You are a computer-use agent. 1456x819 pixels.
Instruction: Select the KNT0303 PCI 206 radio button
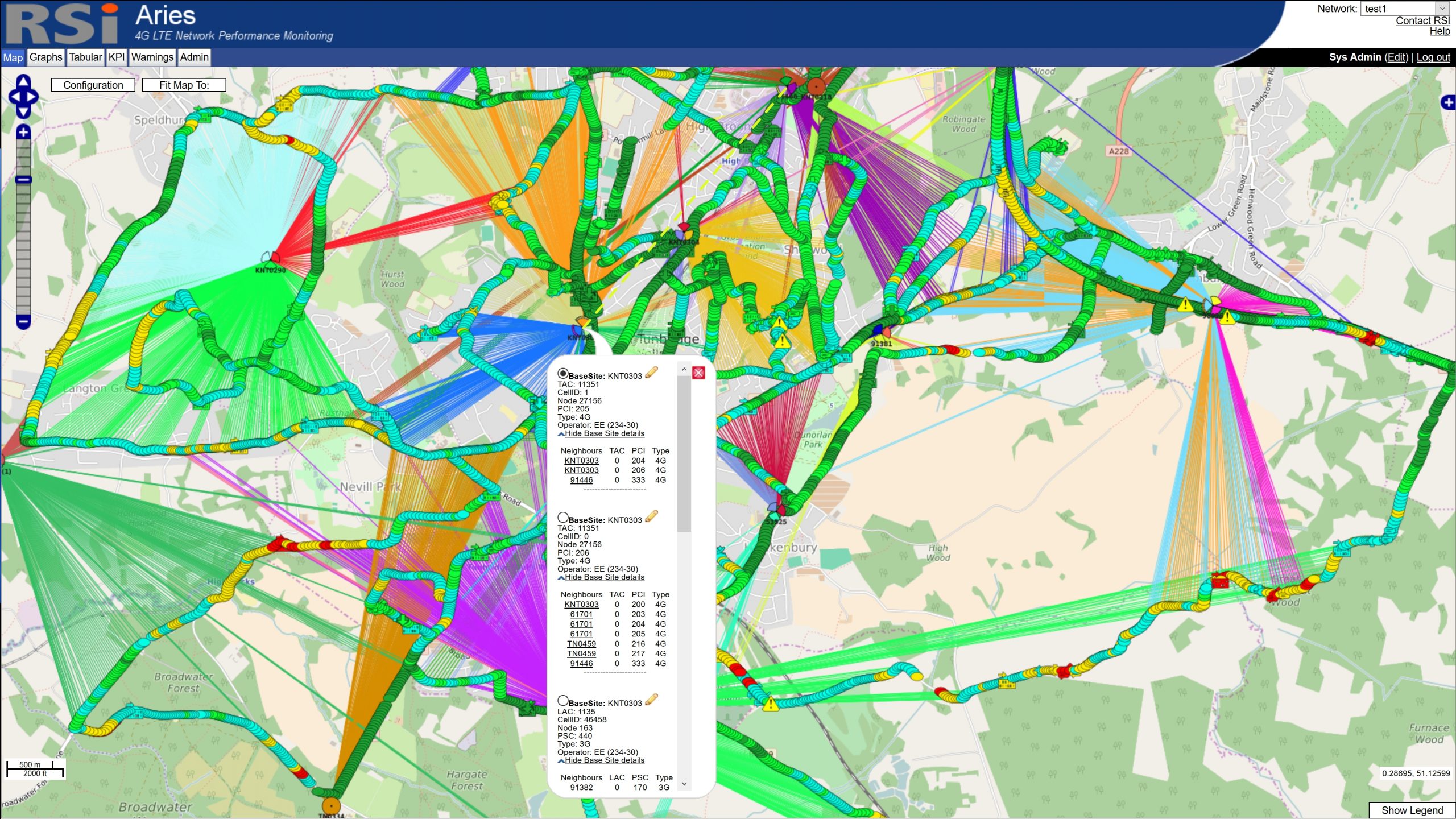click(x=562, y=518)
